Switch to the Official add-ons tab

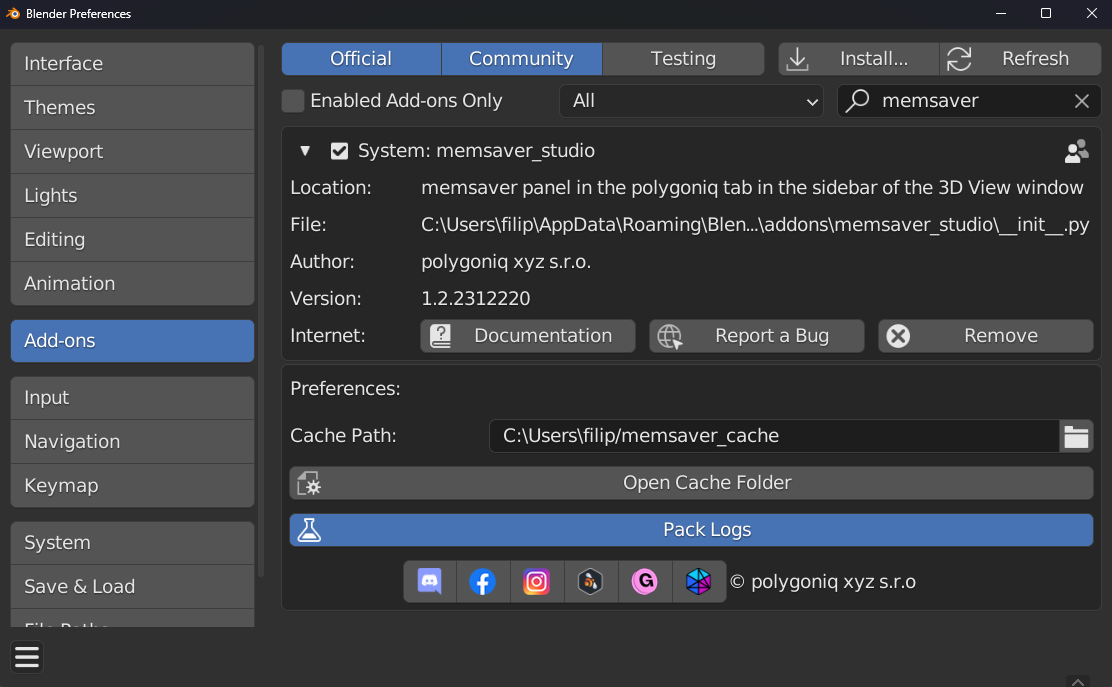click(x=361, y=58)
